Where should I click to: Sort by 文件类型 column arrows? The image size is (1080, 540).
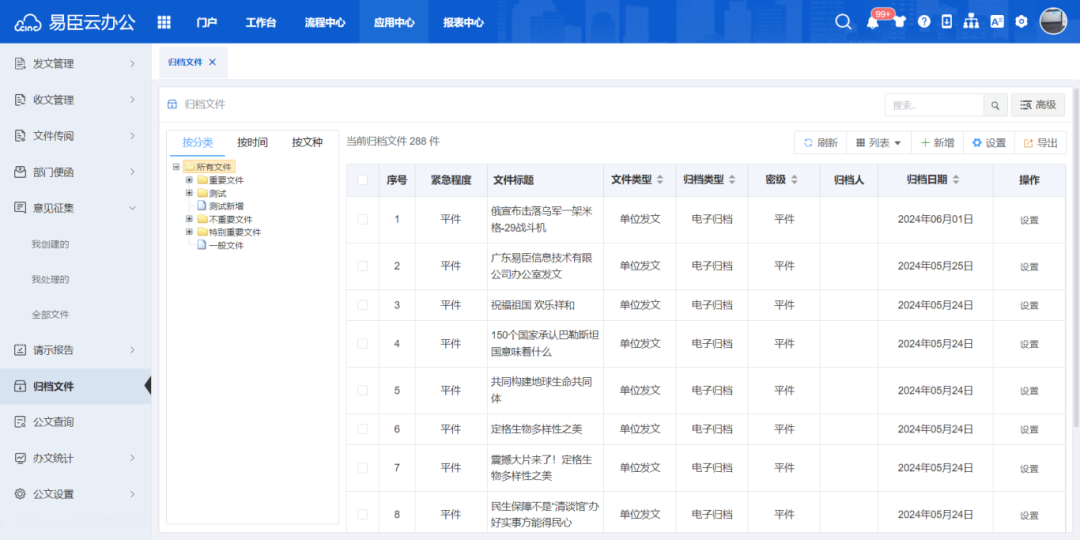(x=660, y=180)
